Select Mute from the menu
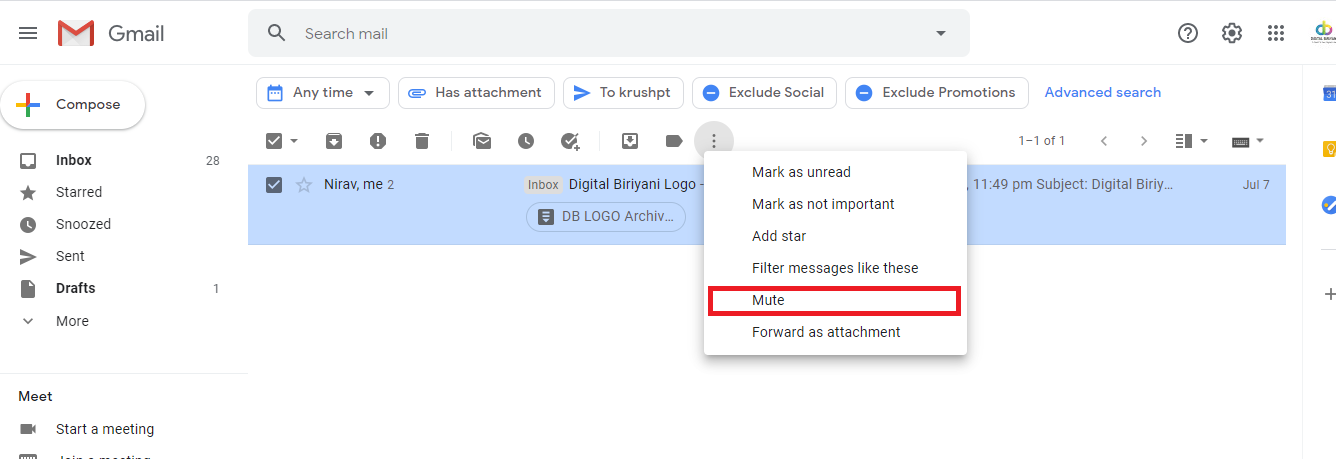The height and width of the screenshot is (459, 1336). coord(835,300)
